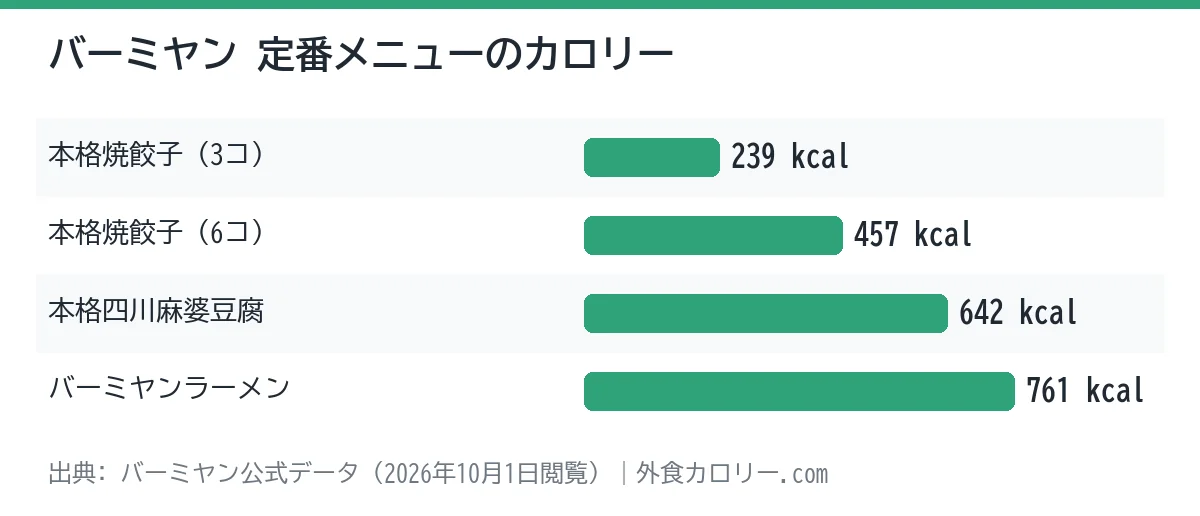Click the 457 kcal value text
1200x516 pixels.
[x=913, y=235]
